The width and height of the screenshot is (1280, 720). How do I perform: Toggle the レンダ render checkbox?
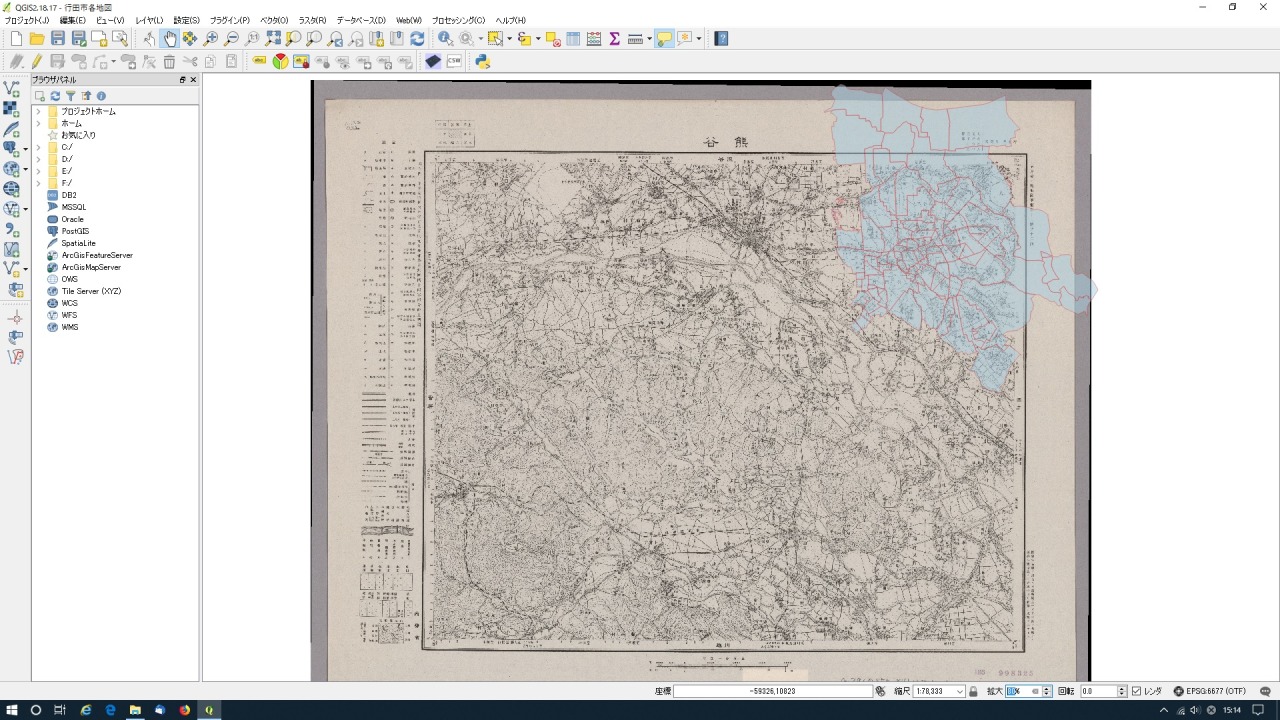coord(1136,691)
